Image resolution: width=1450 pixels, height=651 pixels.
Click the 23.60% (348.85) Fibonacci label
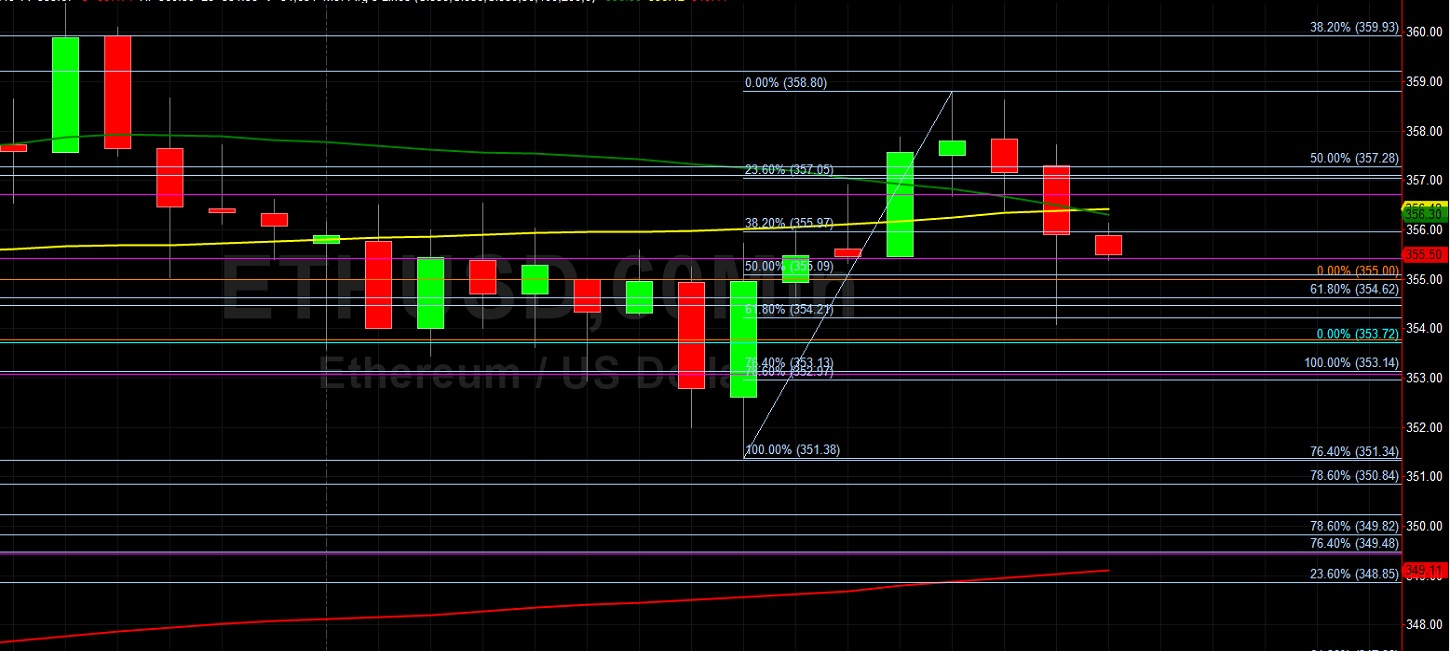tap(1354, 575)
